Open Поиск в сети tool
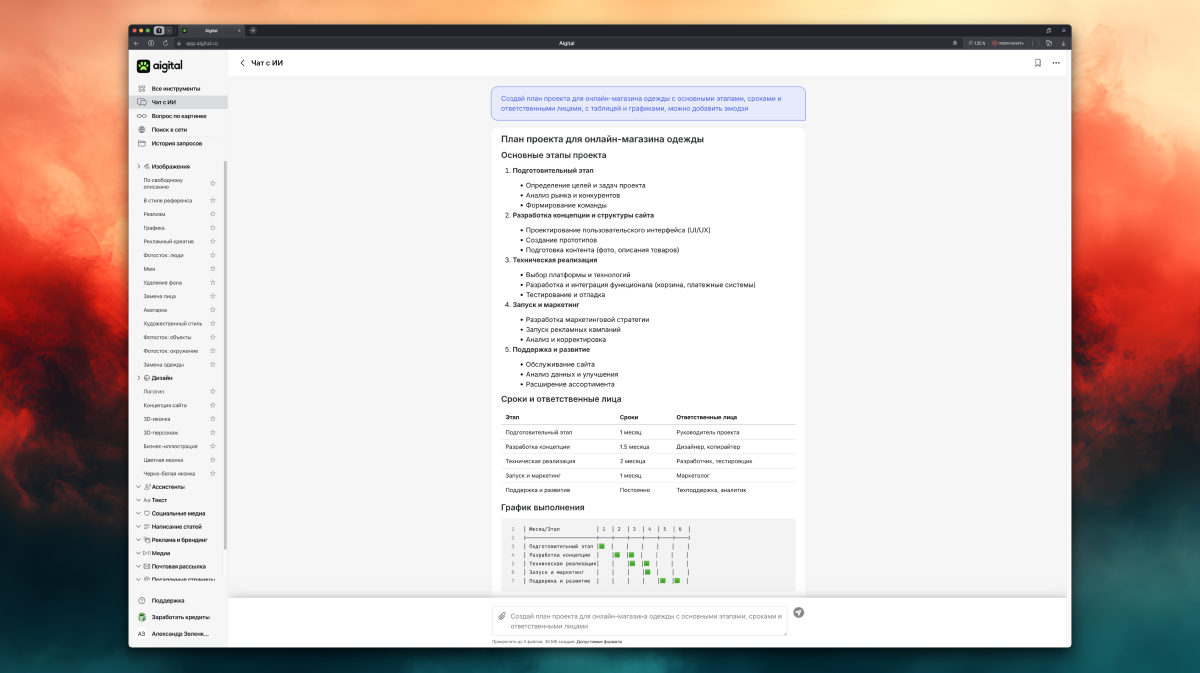Screen dimensions: 1200x673 (x=162, y=130)
